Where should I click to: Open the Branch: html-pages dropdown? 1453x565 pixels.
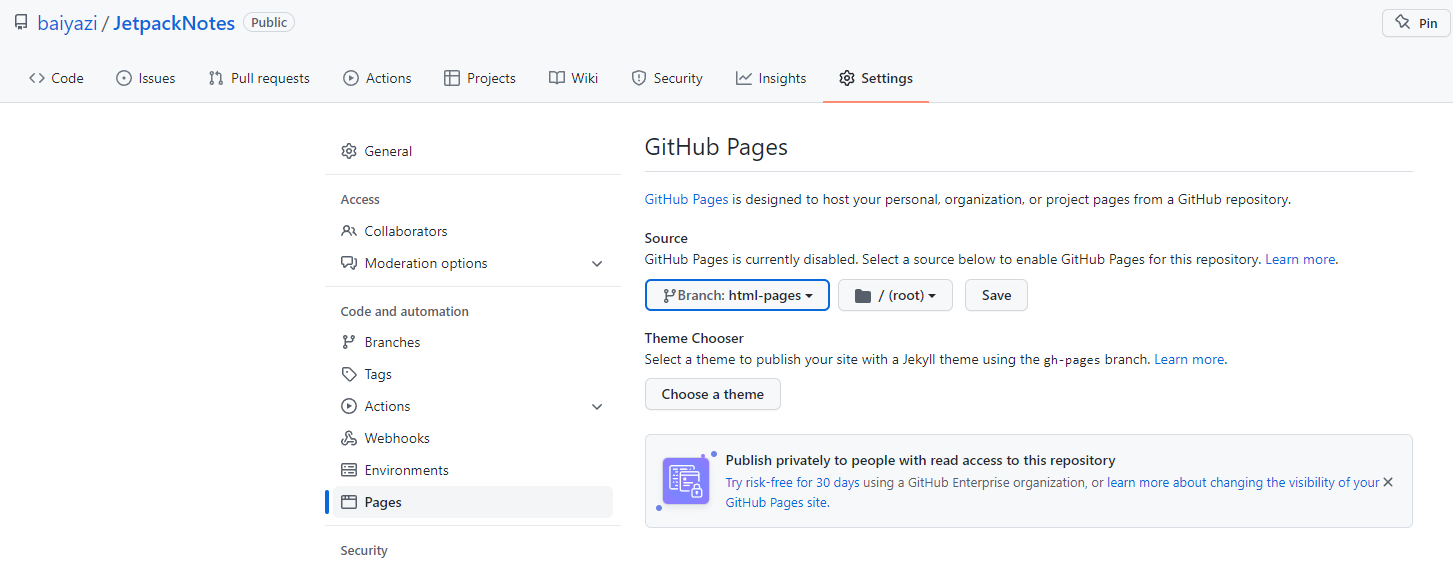coord(737,295)
